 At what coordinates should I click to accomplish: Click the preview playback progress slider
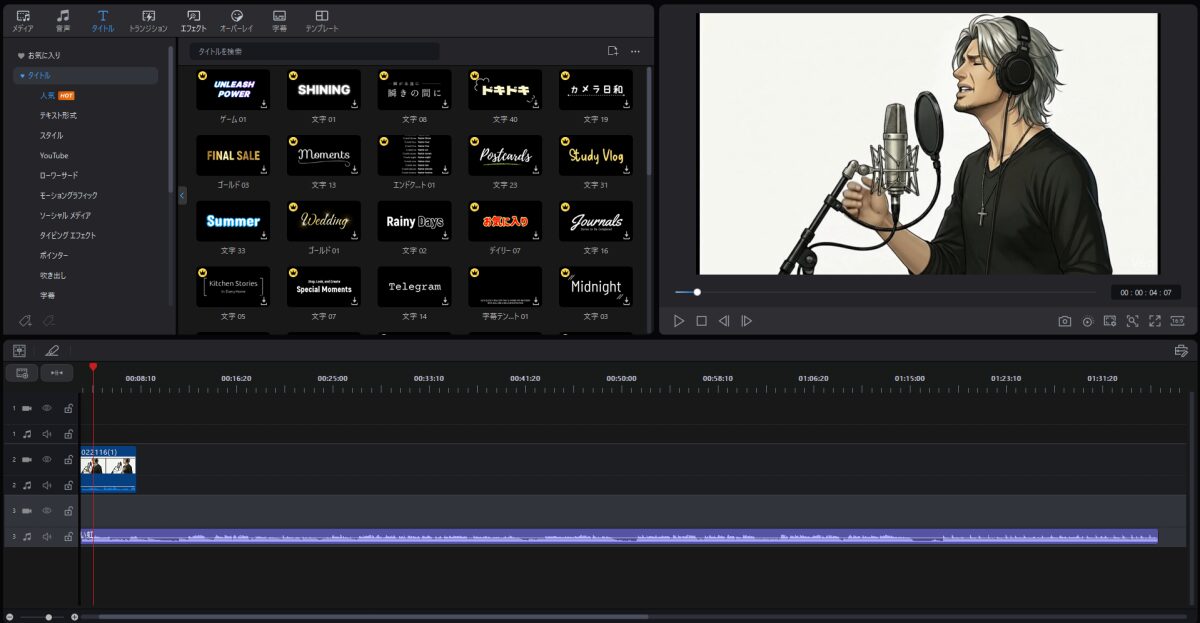[x=697, y=292]
